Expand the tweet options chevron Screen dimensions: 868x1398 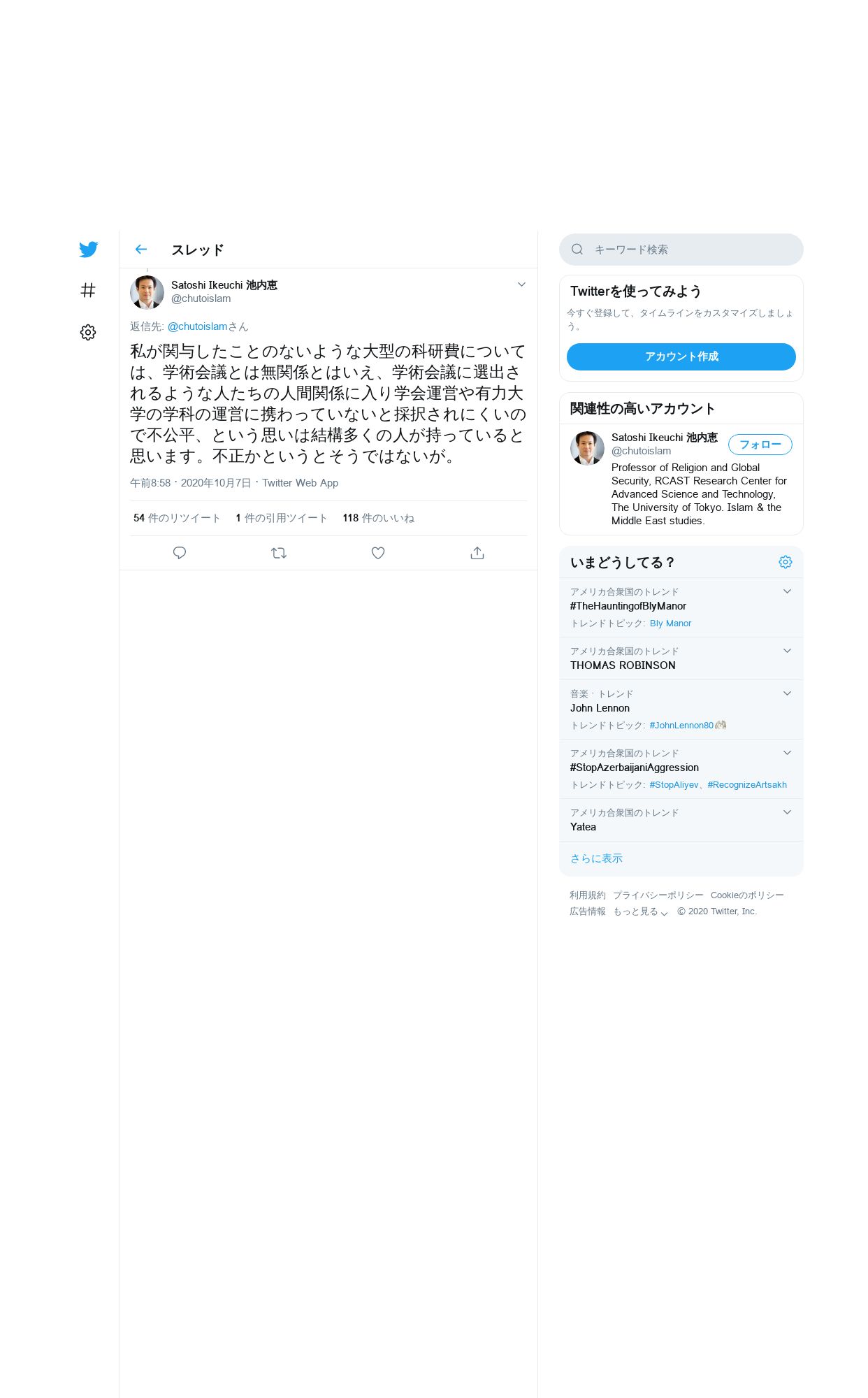(x=521, y=284)
